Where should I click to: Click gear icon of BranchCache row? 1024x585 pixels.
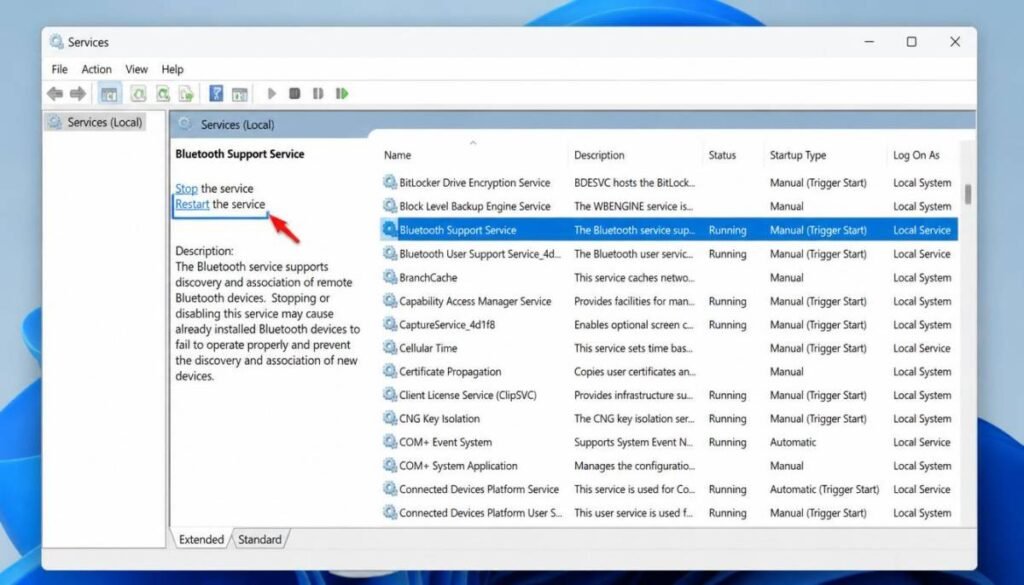coord(390,277)
